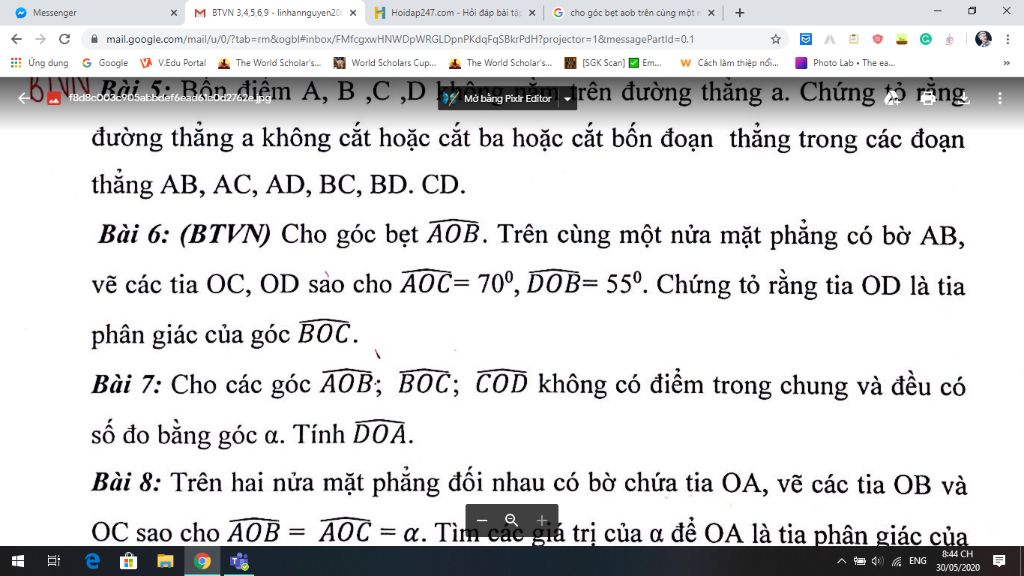Close the Messenger tab
Viewport: 1024px width, 576px height.
[173, 12]
